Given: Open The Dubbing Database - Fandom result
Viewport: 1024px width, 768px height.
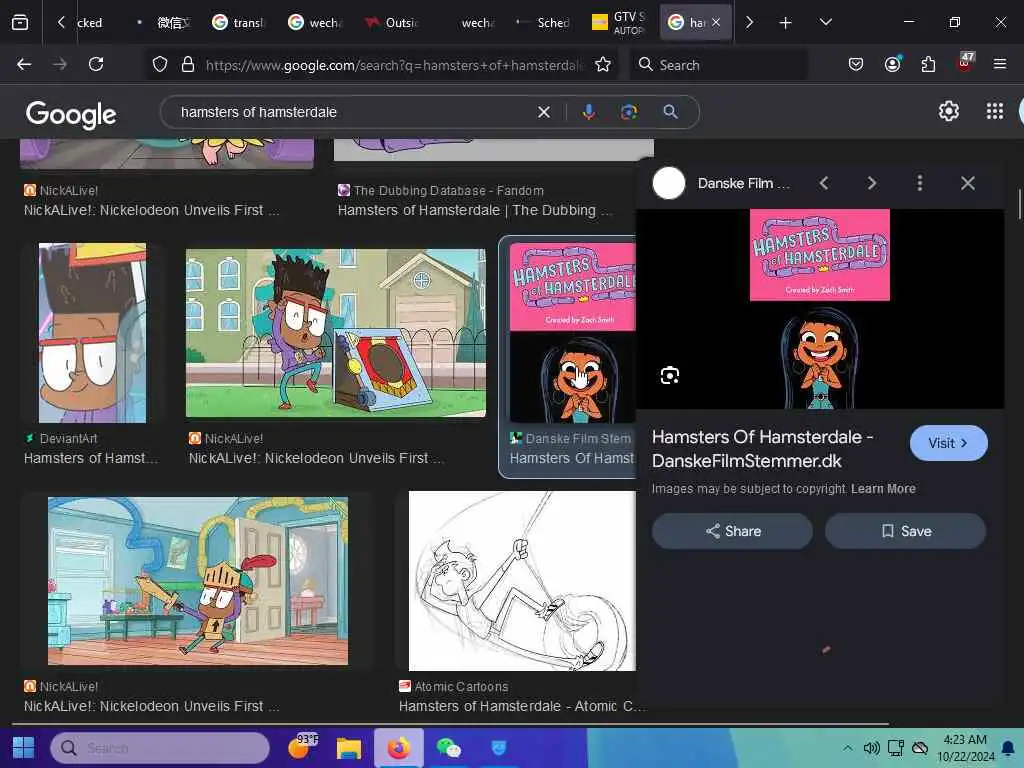Looking at the screenshot, I should coord(475,201).
